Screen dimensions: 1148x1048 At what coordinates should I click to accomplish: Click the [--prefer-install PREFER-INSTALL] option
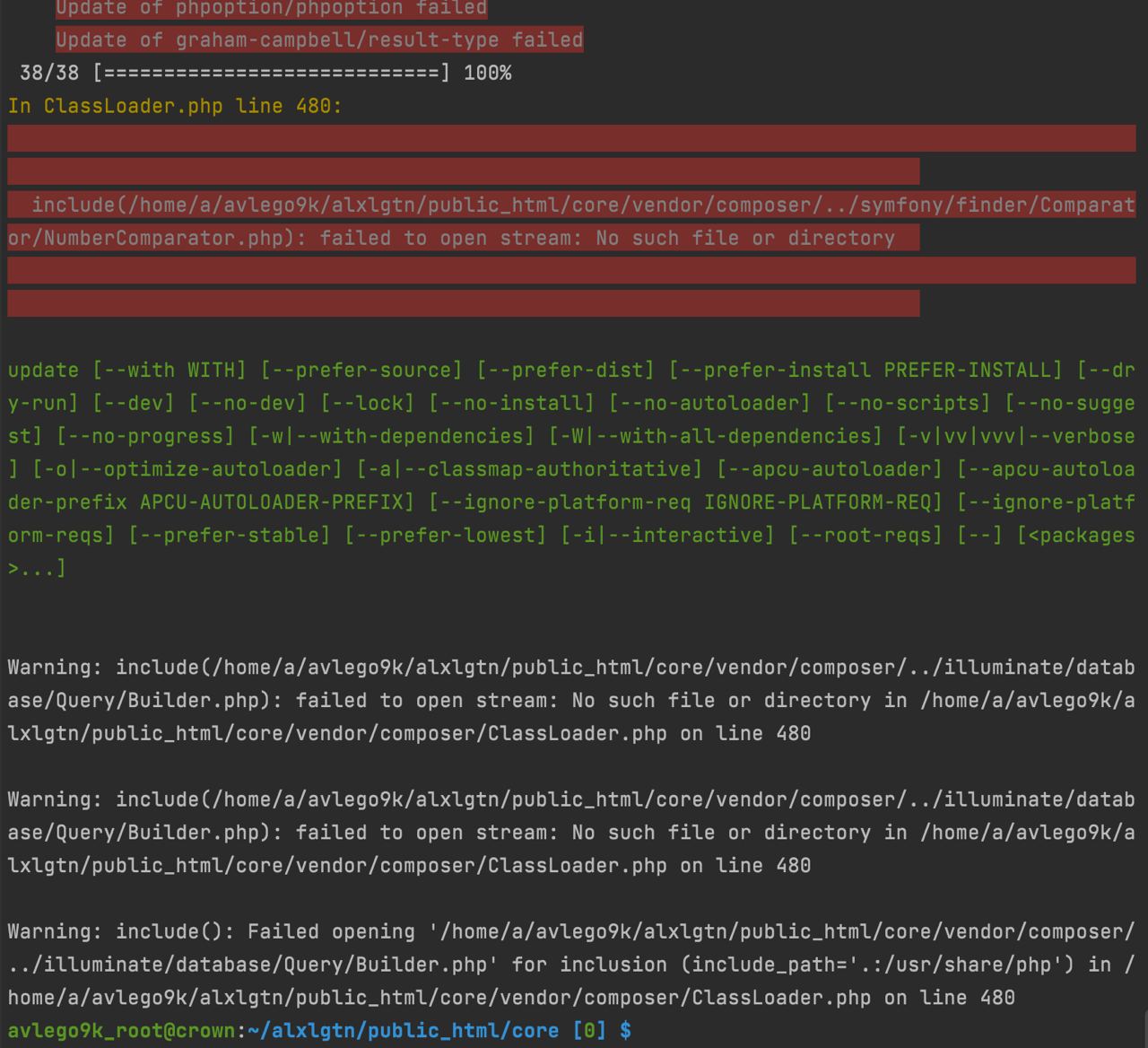point(865,370)
